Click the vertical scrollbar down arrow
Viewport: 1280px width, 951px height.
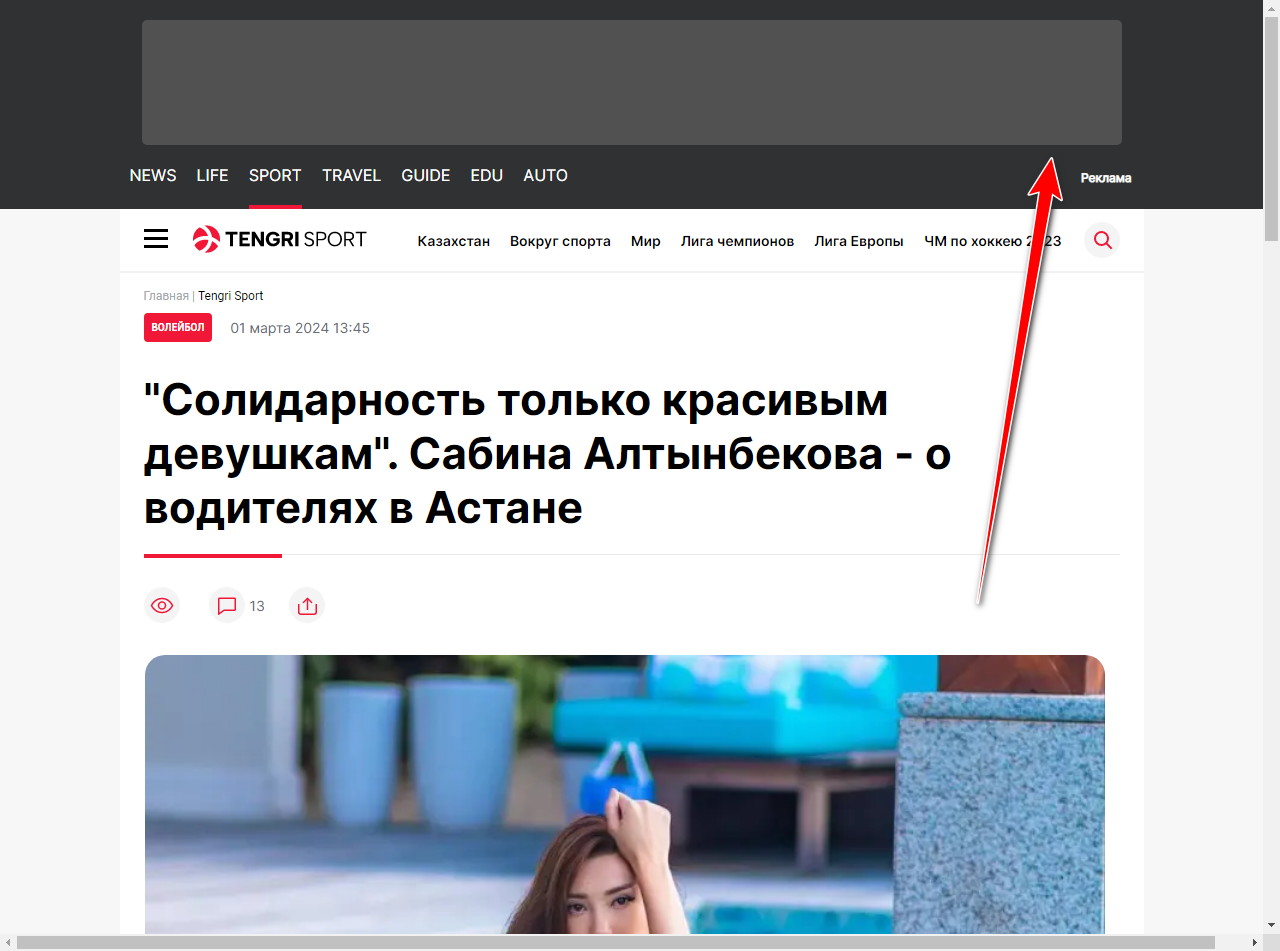[1271, 926]
